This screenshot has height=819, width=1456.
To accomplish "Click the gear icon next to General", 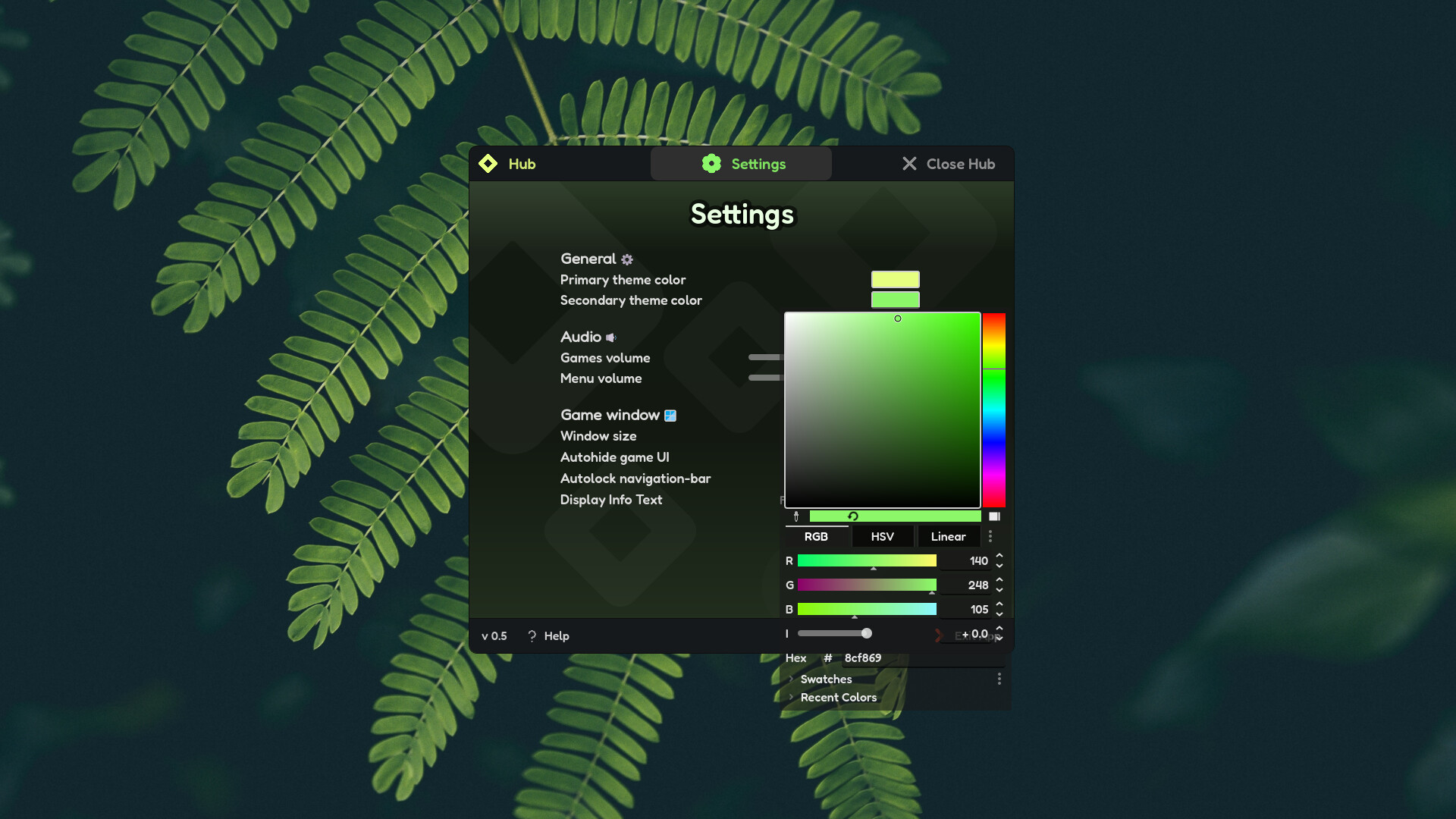I will pyautogui.click(x=627, y=259).
